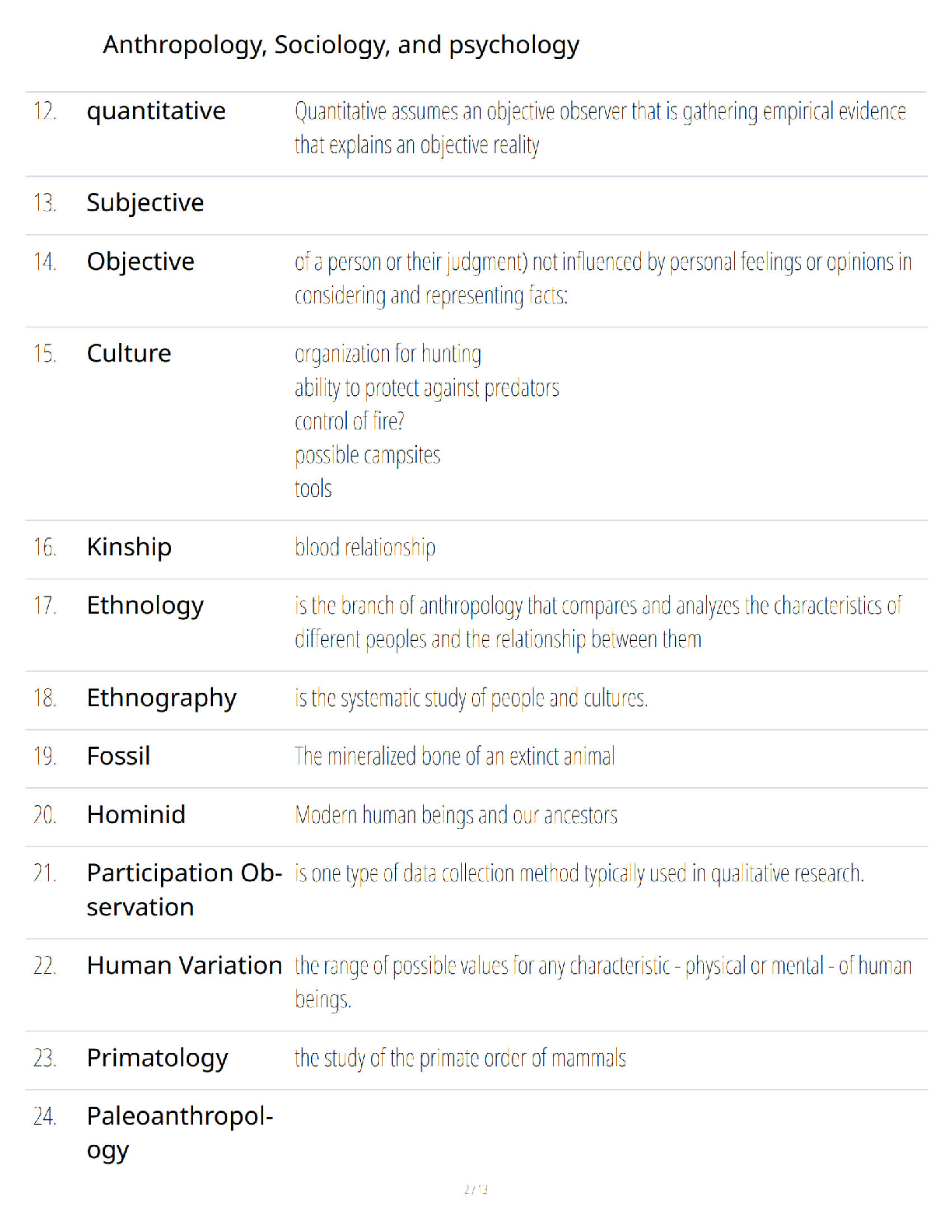This screenshot has width=952, height=1232.
Task: Select the Kinship term
Action: point(129,548)
